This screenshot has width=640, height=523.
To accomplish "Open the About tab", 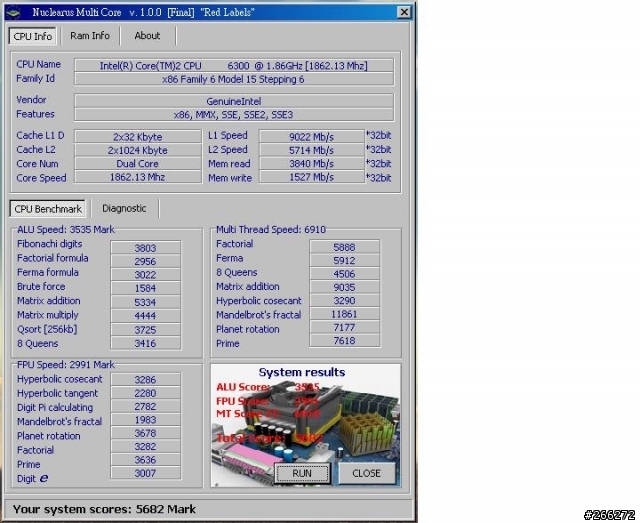I will tap(147, 36).
